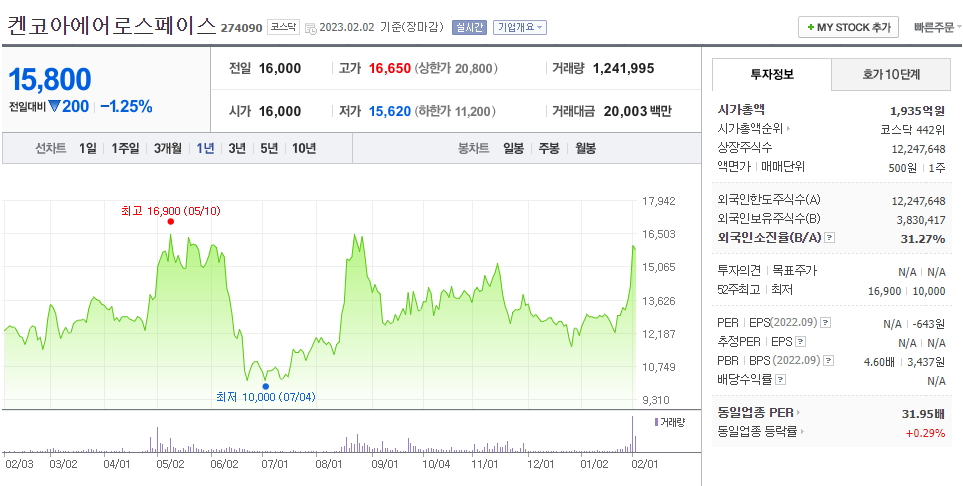963x486 pixels.
Task: Select the 5년 line chart period
Action: coord(269,148)
